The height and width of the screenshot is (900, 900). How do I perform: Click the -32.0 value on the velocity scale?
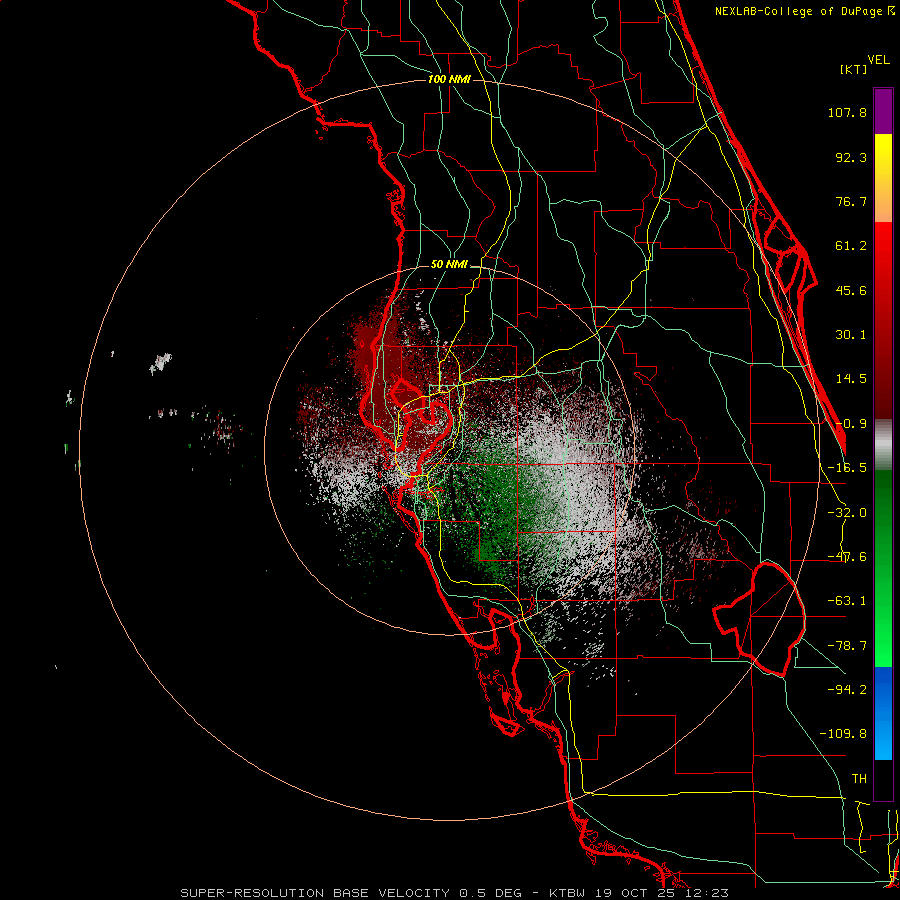(x=847, y=513)
